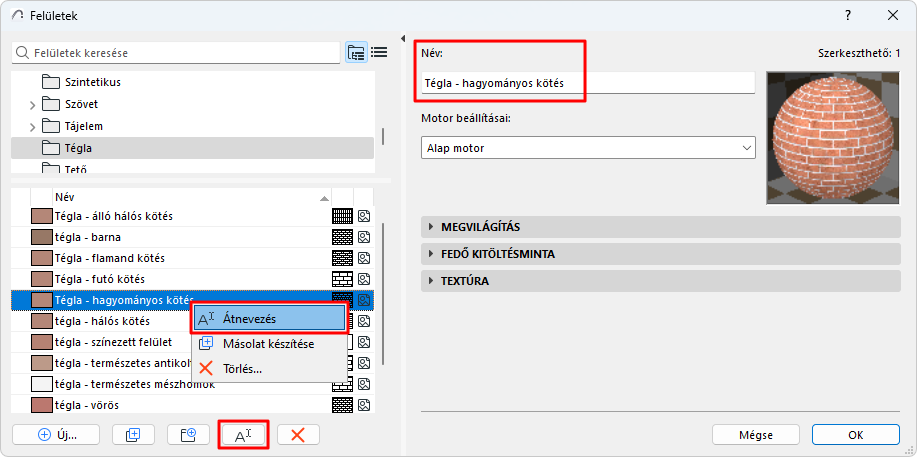Switch to flat list view
The image size is (917, 457).
click(x=379, y=53)
